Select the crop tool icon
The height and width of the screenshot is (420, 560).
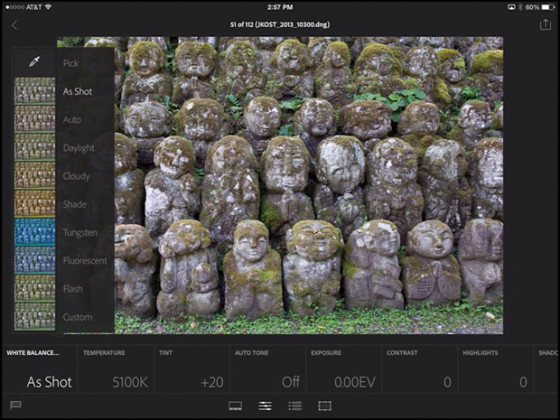pyautogui.click(x=325, y=406)
